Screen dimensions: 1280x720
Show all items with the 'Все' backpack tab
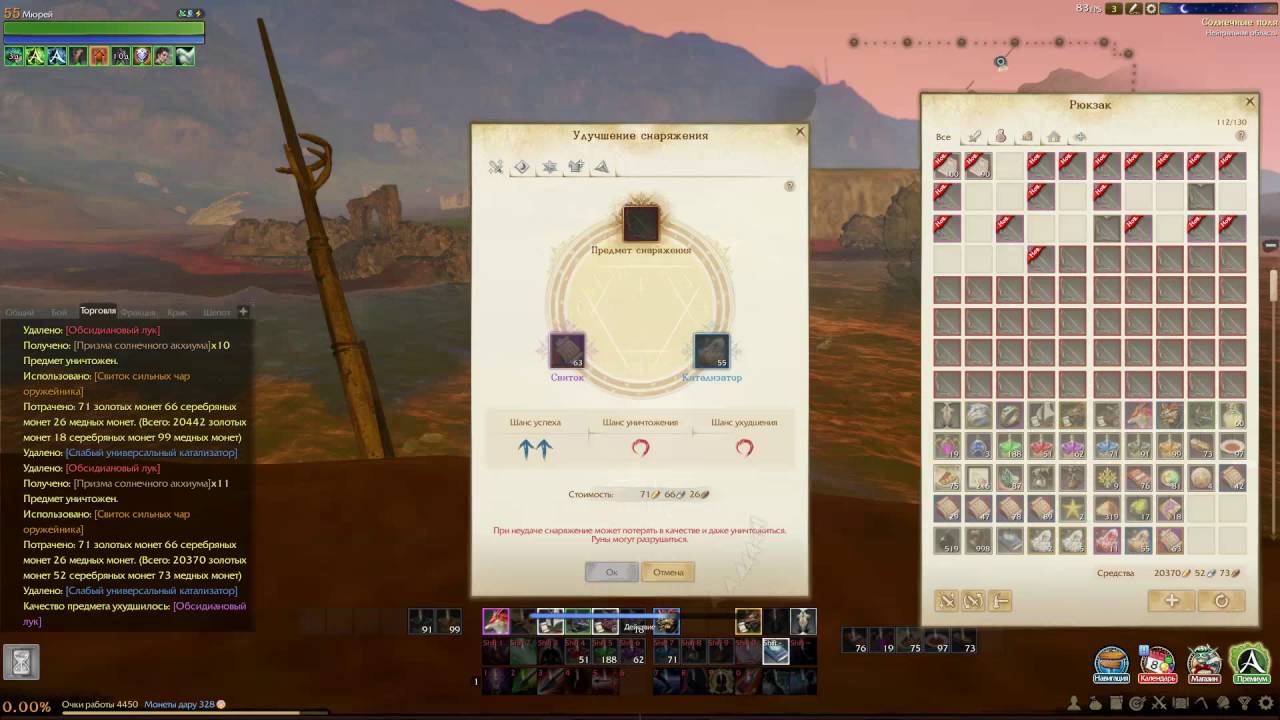click(x=943, y=137)
